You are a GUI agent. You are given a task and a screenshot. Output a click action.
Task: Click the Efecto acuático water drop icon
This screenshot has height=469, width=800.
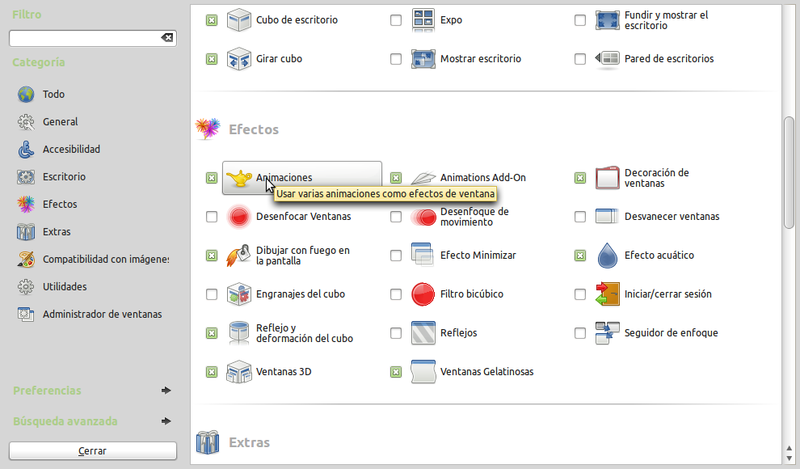[608, 256]
